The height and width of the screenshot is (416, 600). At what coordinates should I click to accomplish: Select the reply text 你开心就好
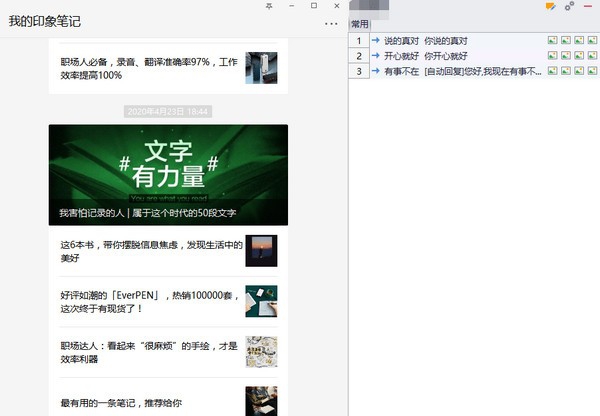pos(446,56)
